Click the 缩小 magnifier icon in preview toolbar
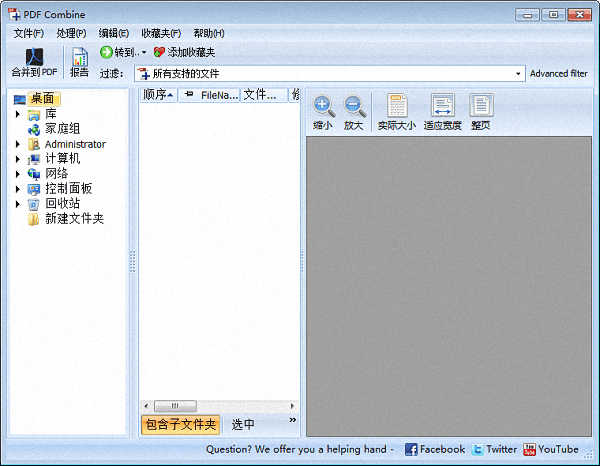This screenshot has width=600, height=466. pos(324,106)
